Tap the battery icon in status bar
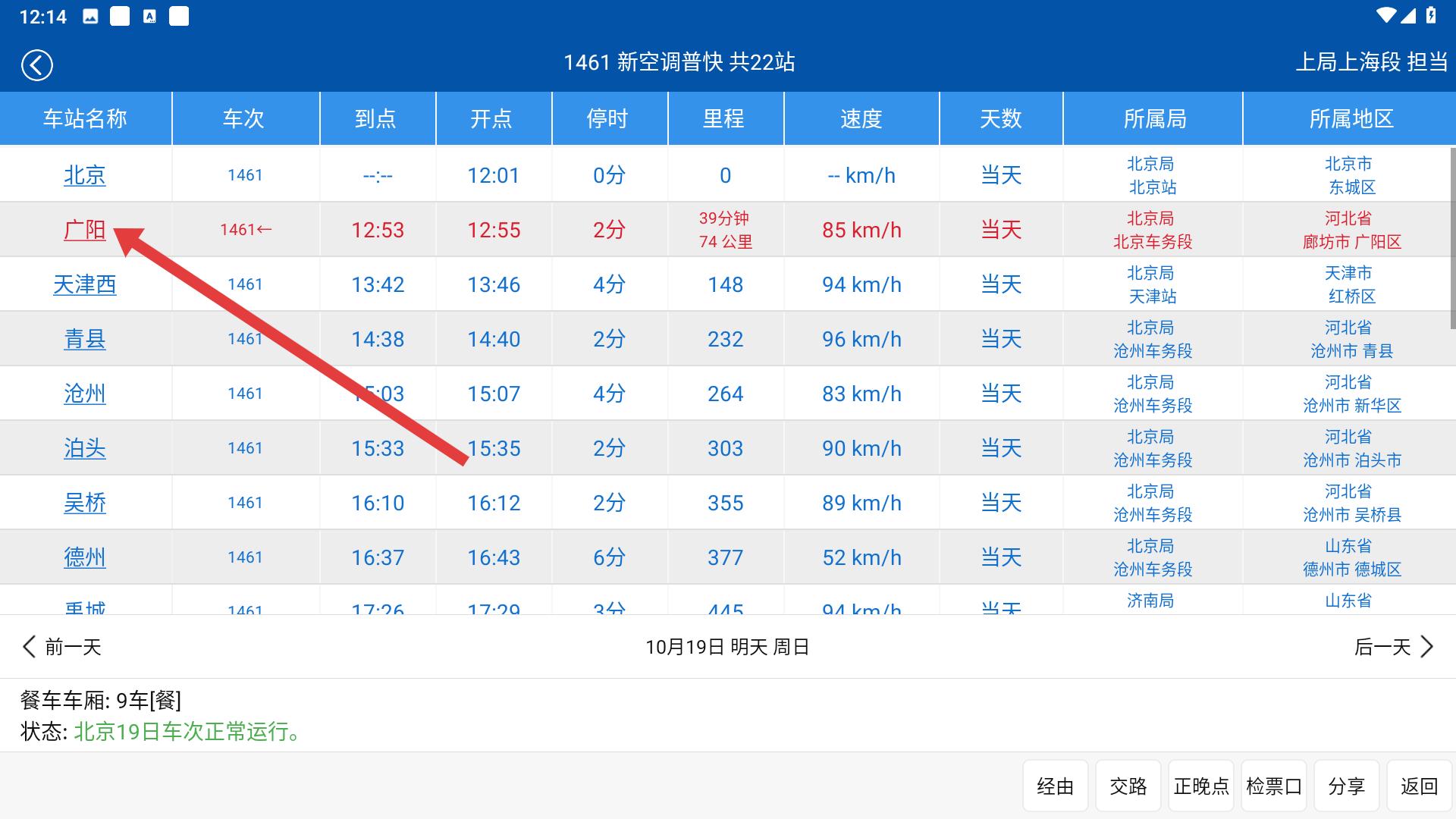 pyautogui.click(x=1430, y=16)
